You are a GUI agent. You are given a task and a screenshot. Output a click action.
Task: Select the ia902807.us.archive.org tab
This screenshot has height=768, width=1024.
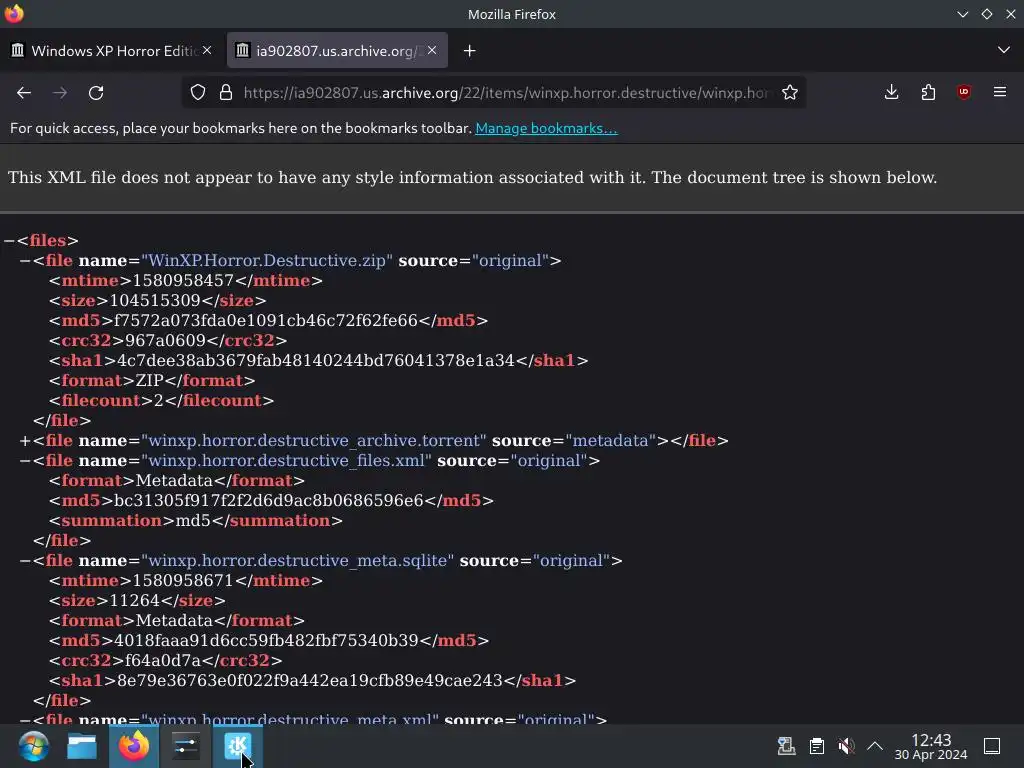click(337, 50)
